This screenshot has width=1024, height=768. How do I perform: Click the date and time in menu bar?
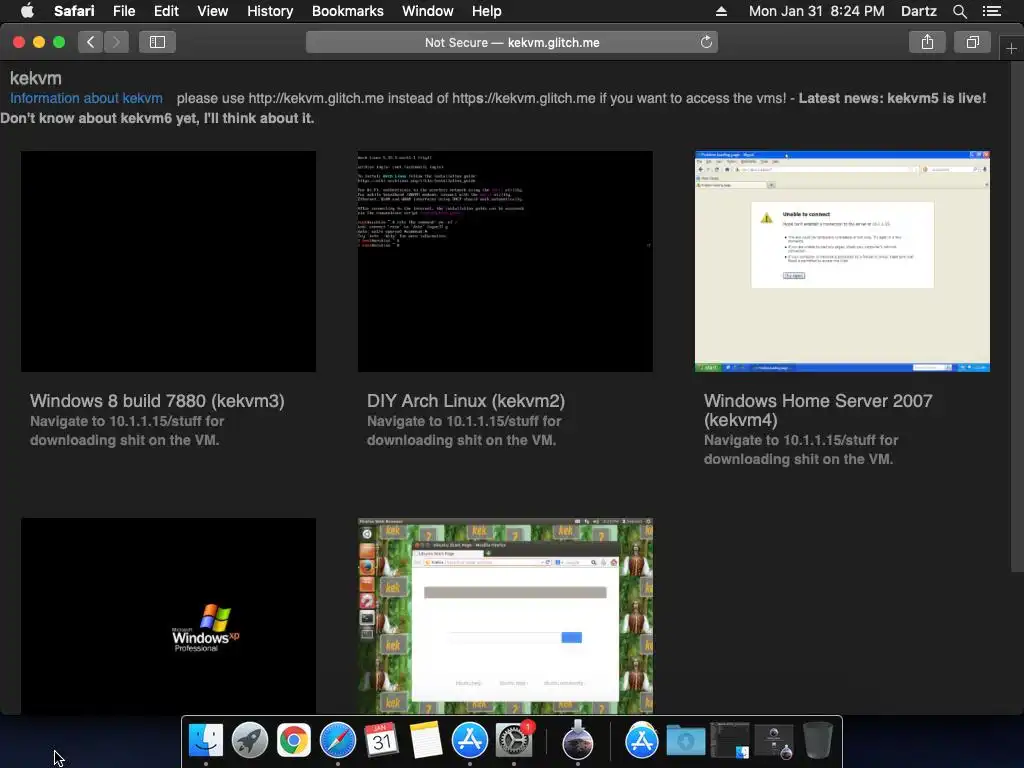point(816,11)
